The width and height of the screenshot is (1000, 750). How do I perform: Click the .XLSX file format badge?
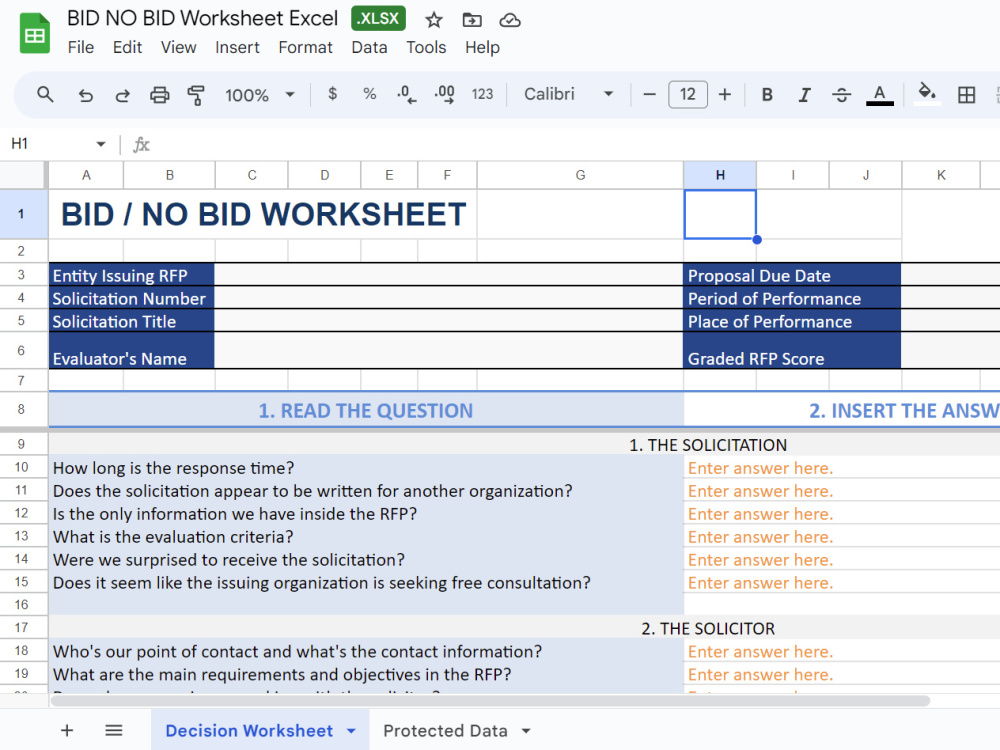(x=378, y=18)
